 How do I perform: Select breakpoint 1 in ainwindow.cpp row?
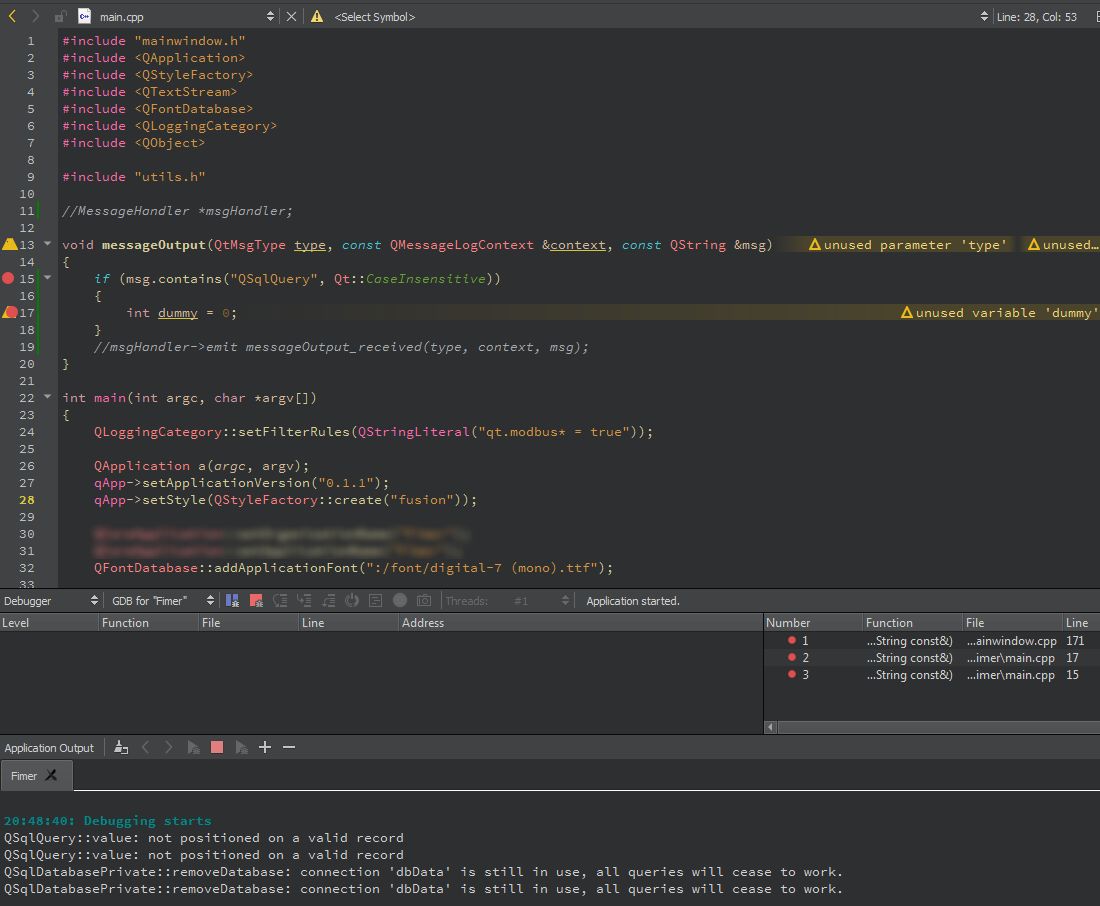tap(932, 641)
